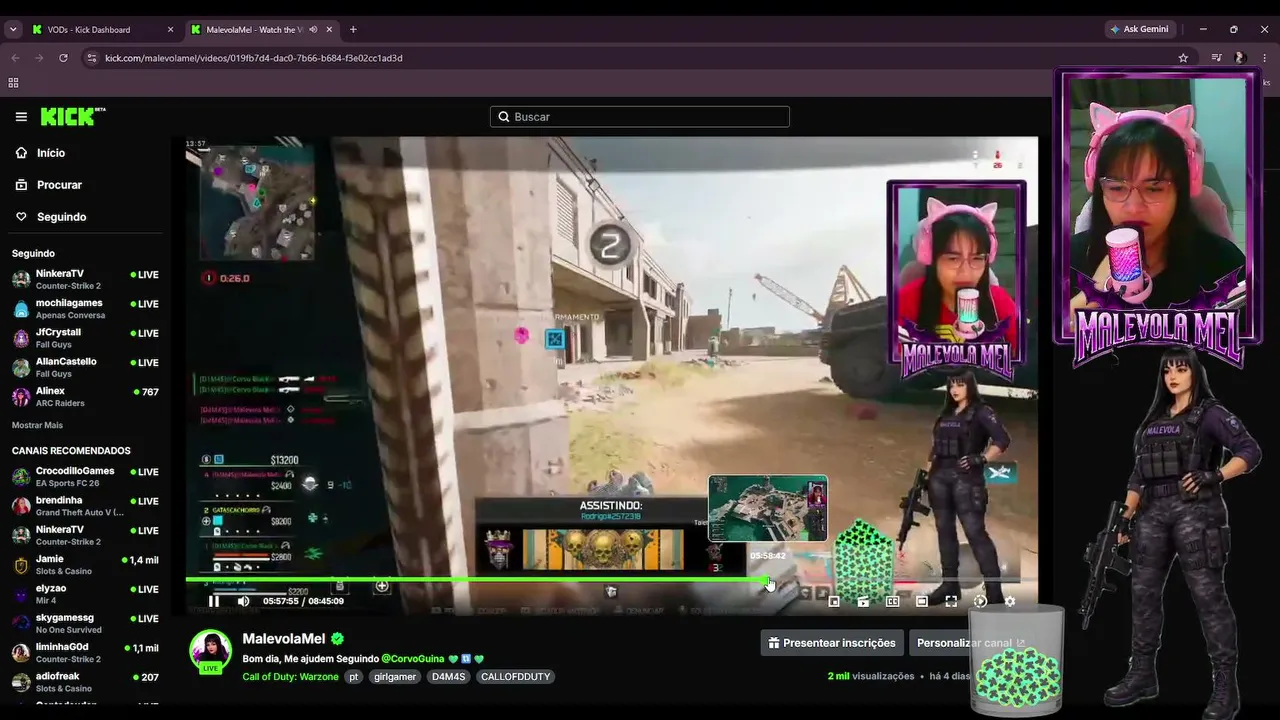
Task: Click the JfCrystall avatar icon
Action: pyautogui.click(x=21, y=338)
